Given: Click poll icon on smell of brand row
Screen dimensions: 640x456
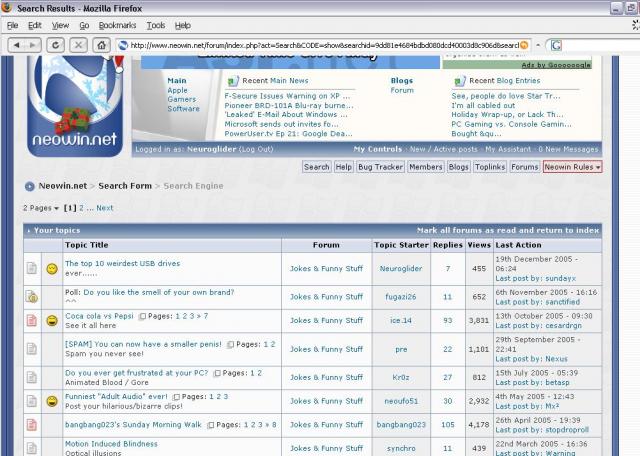Looking at the screenshot, I should tap(32, 296).
